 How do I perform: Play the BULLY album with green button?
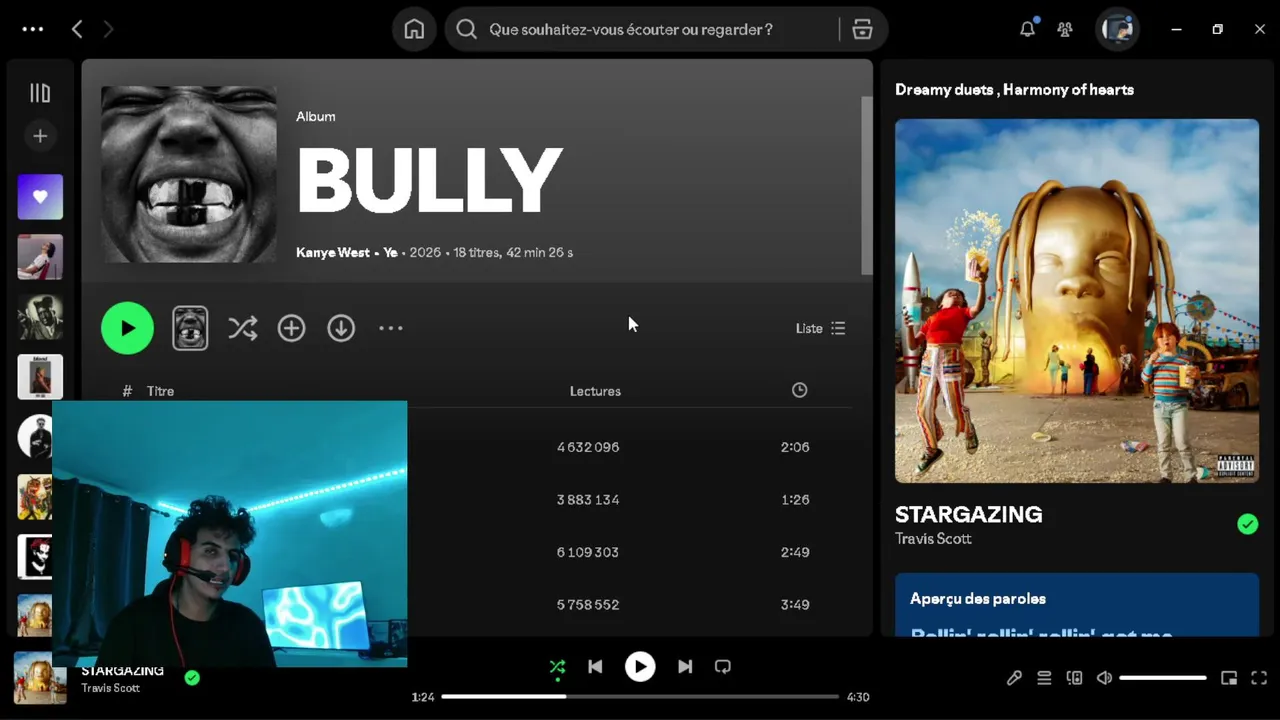127,328
